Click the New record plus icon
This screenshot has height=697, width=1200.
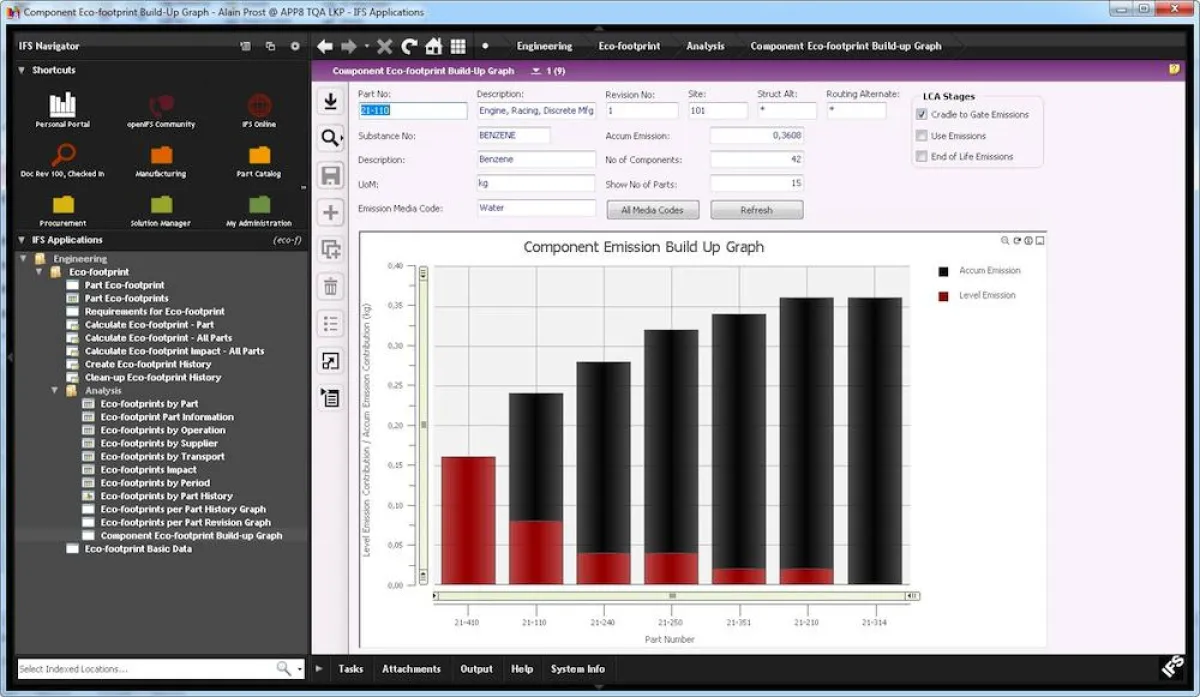tap(330, 212)
